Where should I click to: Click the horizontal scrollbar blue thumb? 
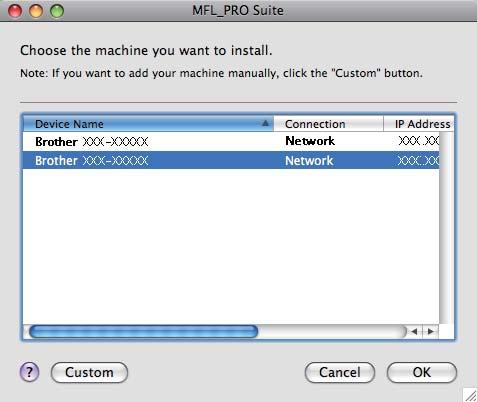point(144,332)
